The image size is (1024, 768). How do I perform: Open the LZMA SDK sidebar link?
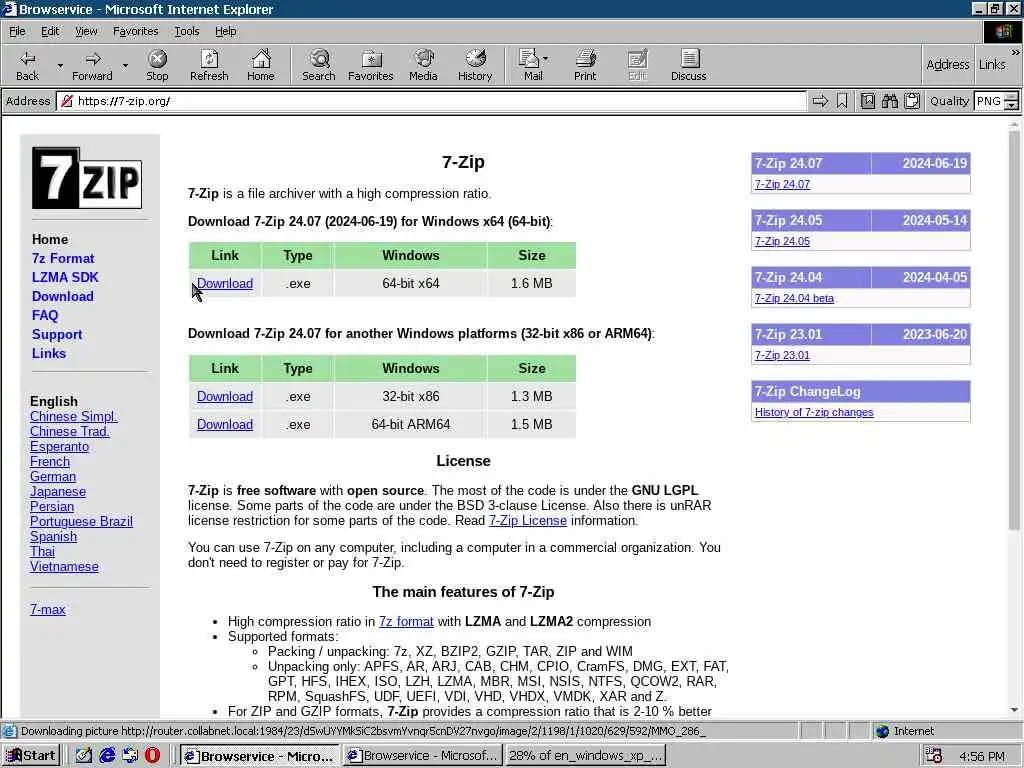point(65,278)
